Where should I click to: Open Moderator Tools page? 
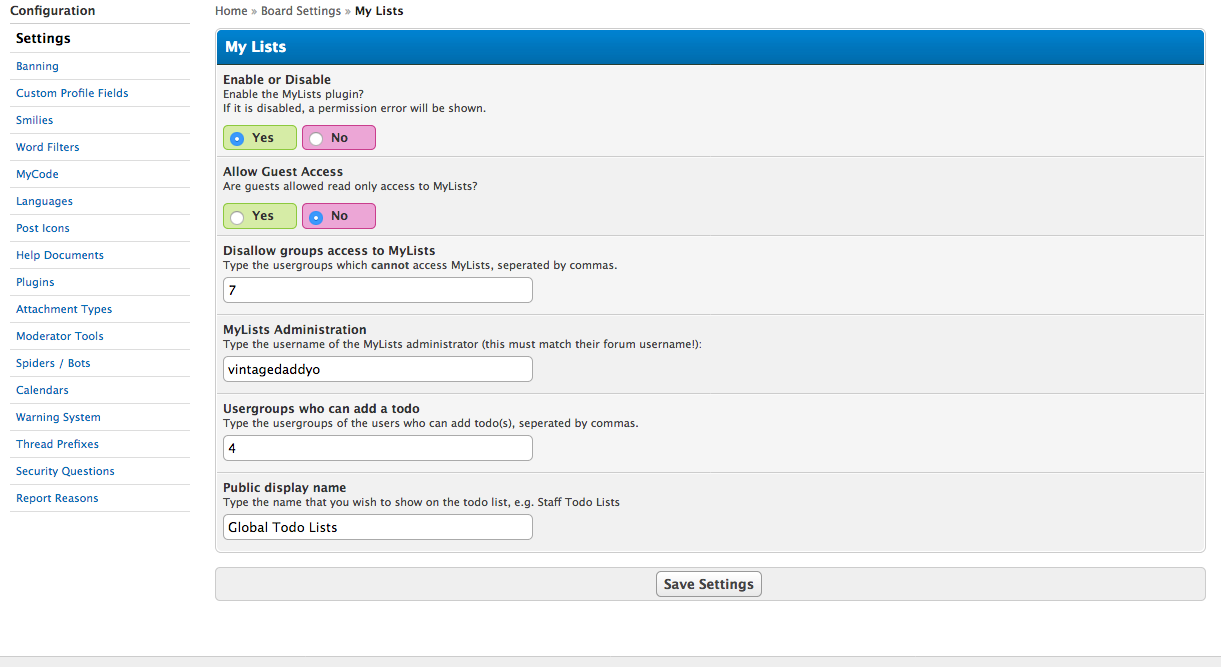(x=60, y=336)
